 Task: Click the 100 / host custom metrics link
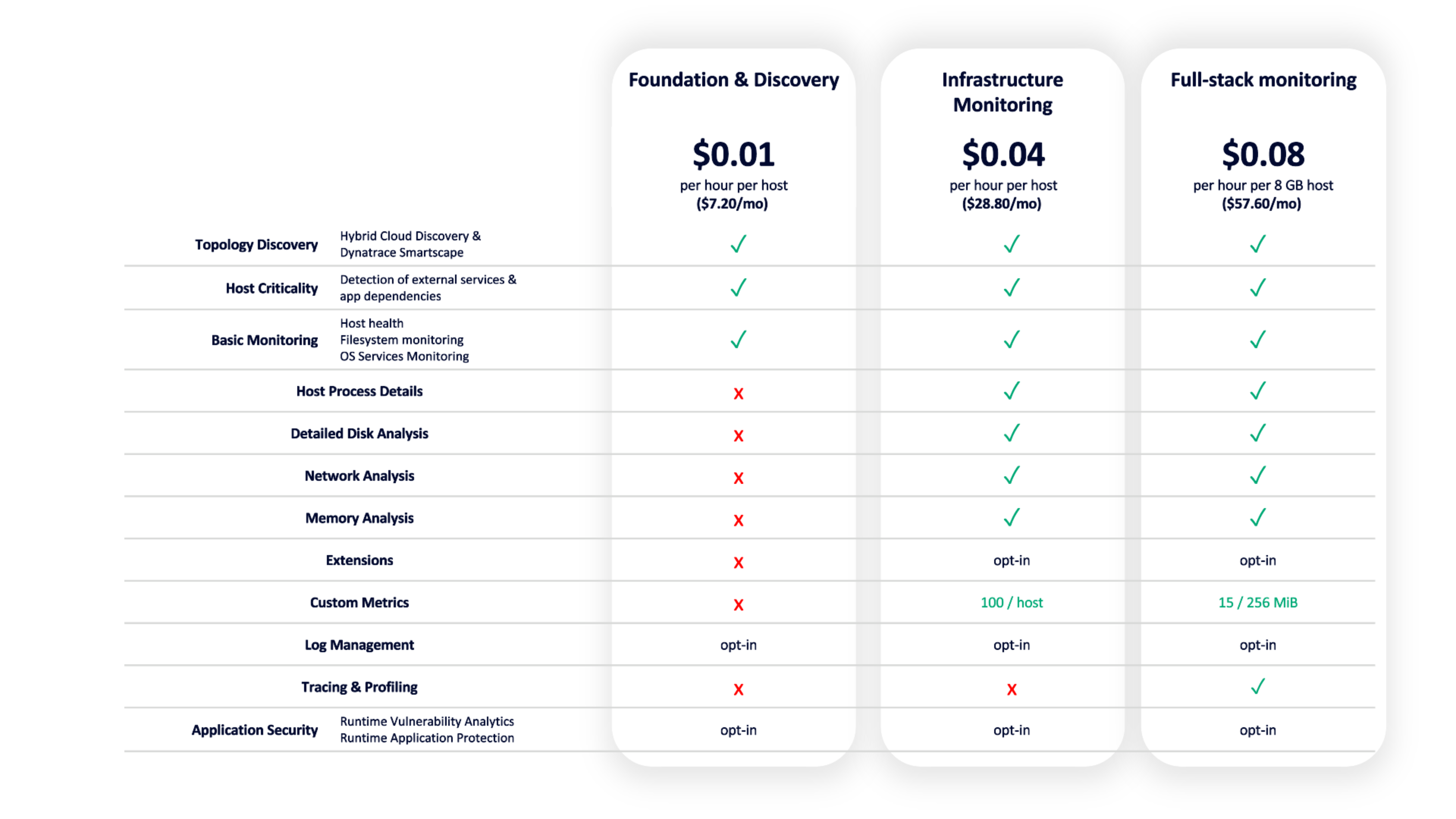1011,602
